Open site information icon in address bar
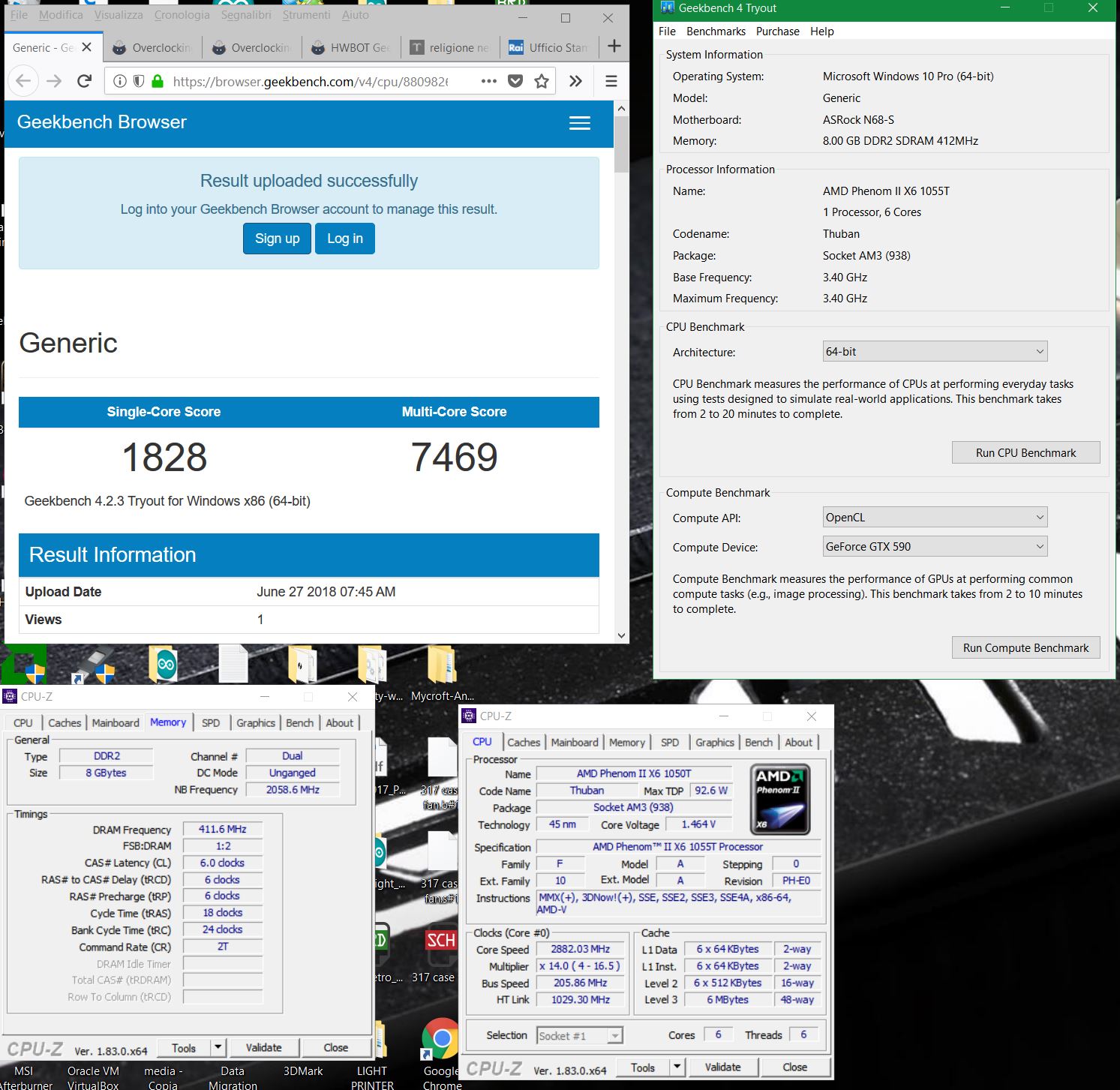 point(120,81)
